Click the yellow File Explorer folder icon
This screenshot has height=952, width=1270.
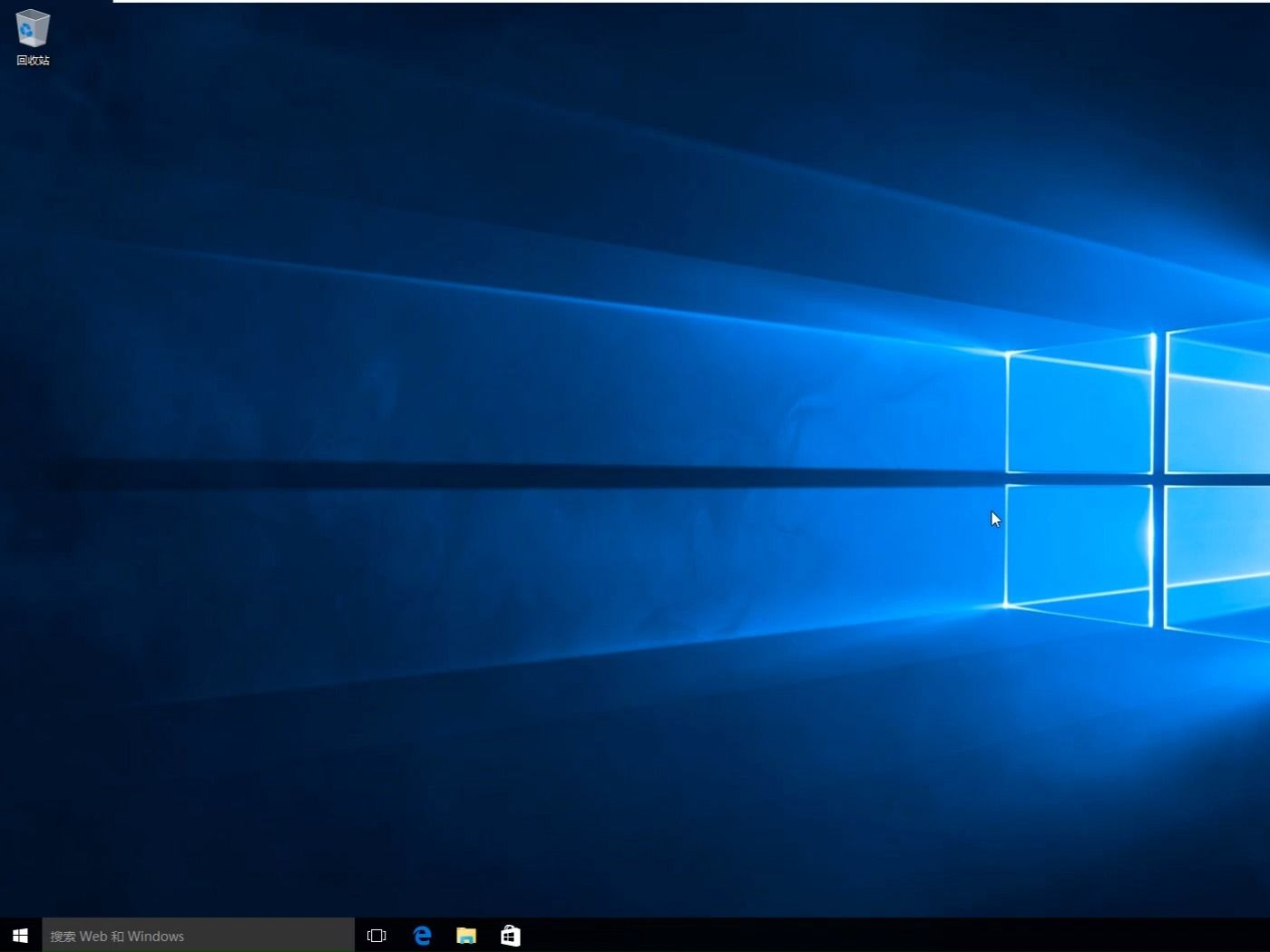click(x=466, y=935)
